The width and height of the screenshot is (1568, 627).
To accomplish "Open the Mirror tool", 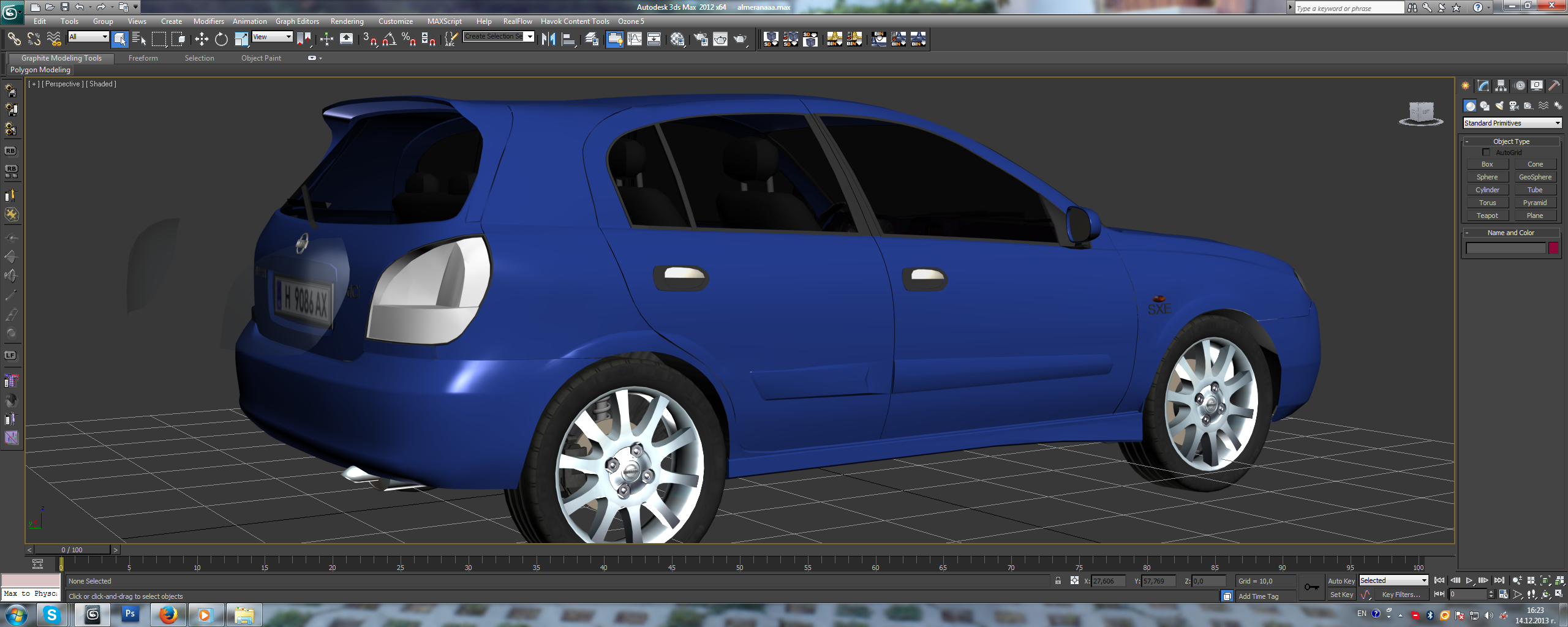I will tap(548, 40).
